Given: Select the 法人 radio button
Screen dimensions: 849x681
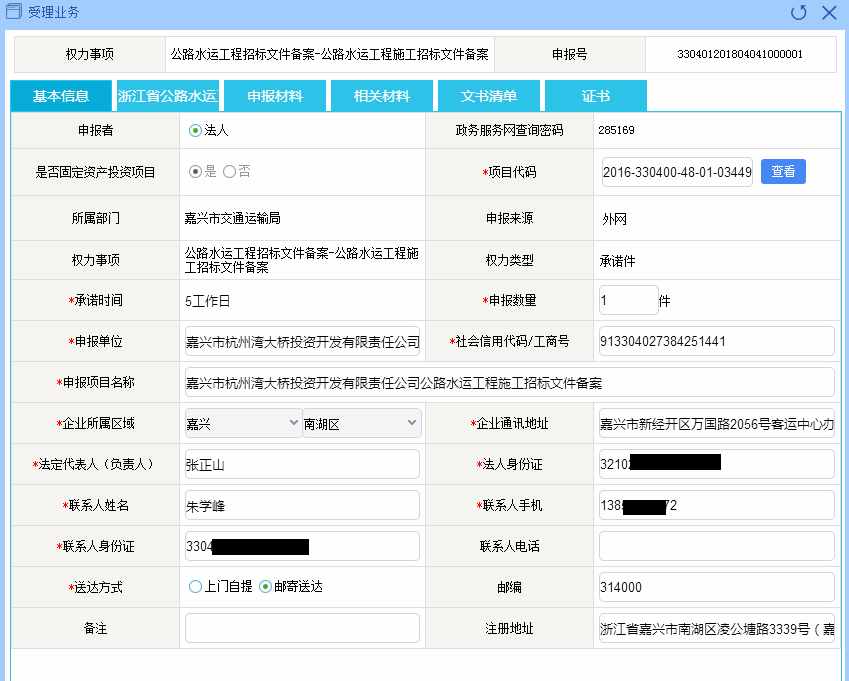Looking at the screenshot, I should point(195,130).
